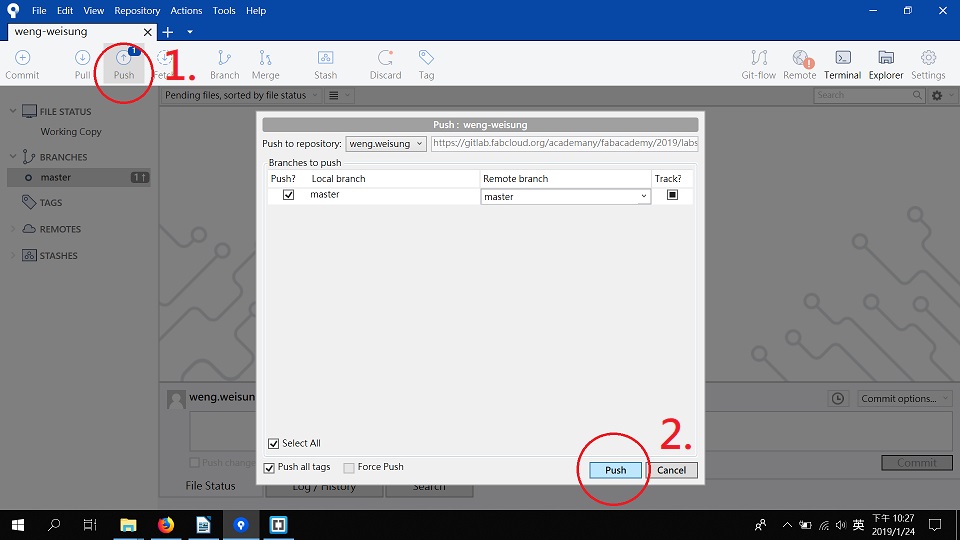Confirm with the Push dialog button

[x=615, y=470]
